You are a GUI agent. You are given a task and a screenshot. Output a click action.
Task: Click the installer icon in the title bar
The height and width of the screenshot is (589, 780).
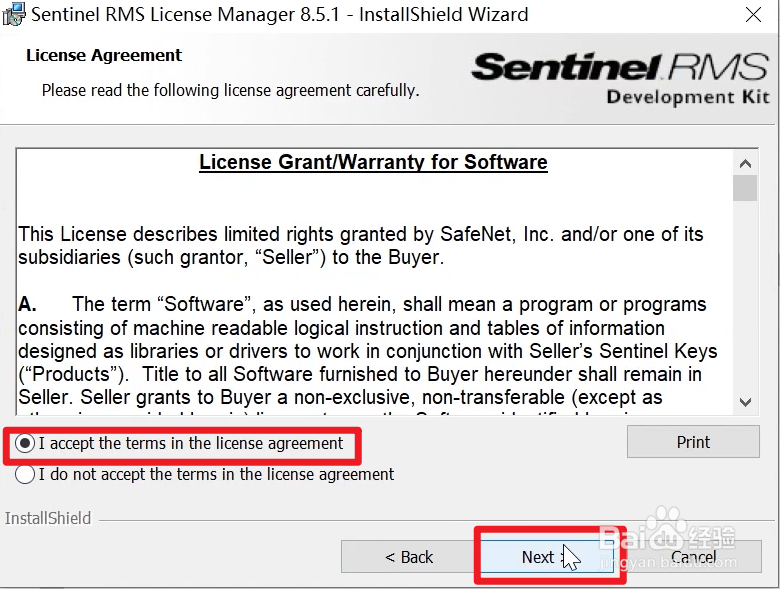coord(13,14)
